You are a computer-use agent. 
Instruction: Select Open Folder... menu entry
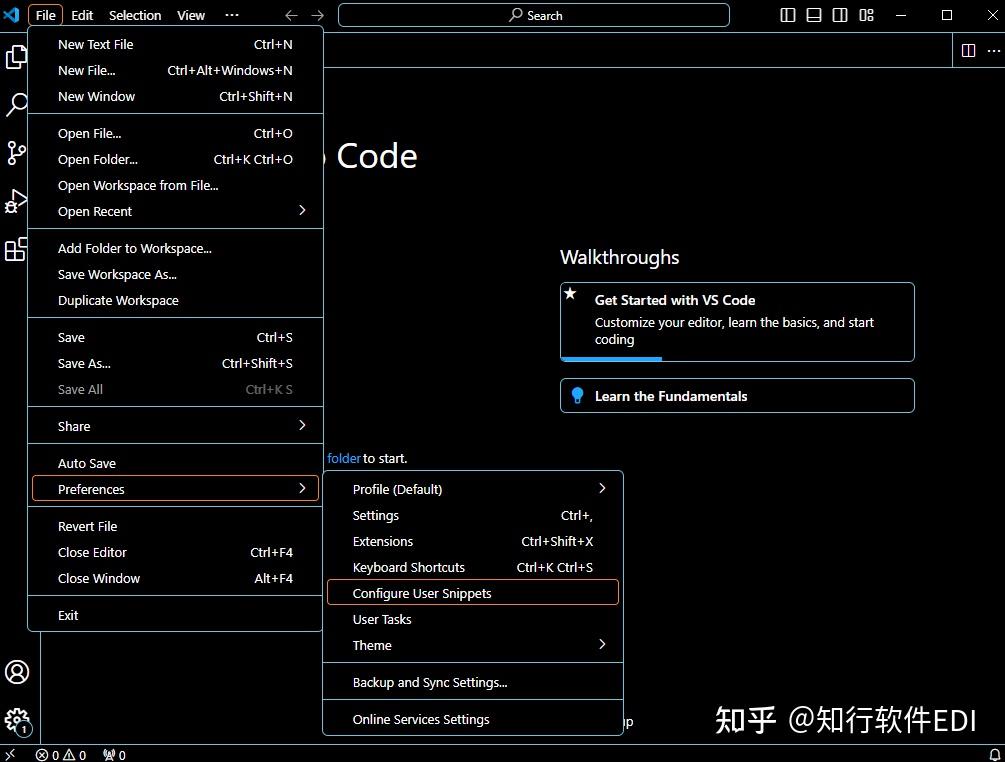click(x=175, y=160)
